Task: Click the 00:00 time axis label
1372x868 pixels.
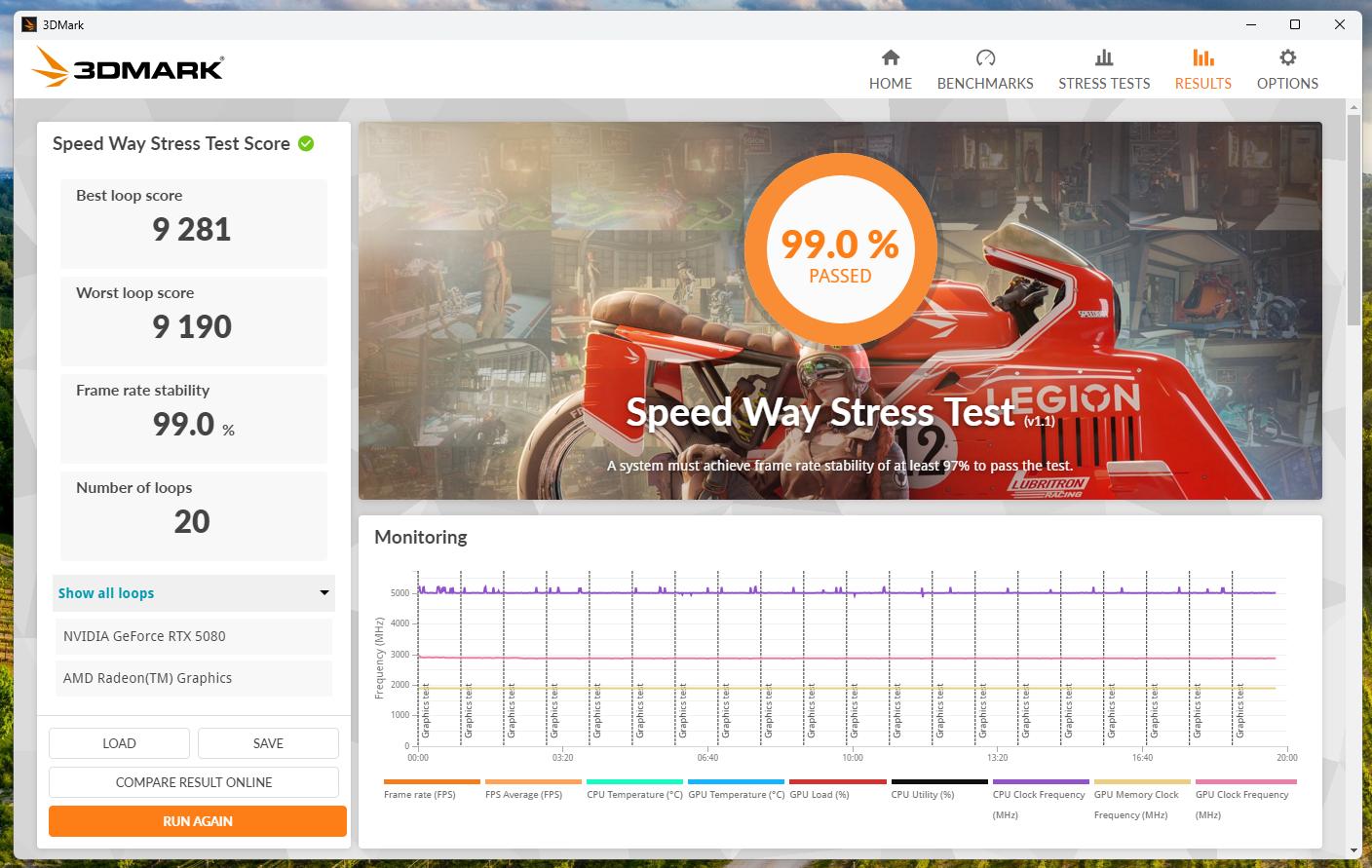Action: pyautogui.click(x=418, y=757)
